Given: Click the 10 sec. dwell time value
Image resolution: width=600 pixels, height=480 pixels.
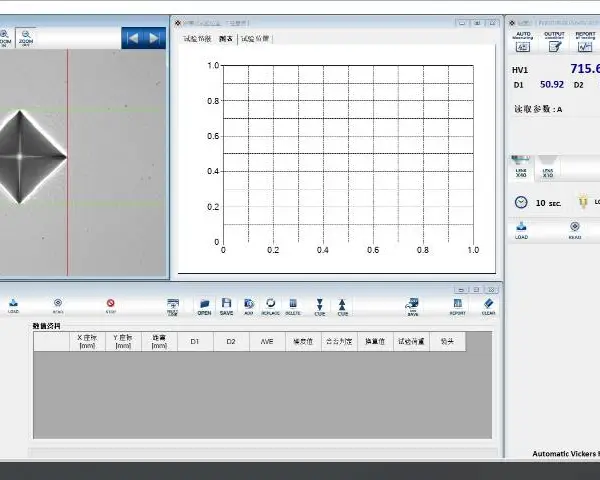Looking at the screenshot, I should coord(548,203).
